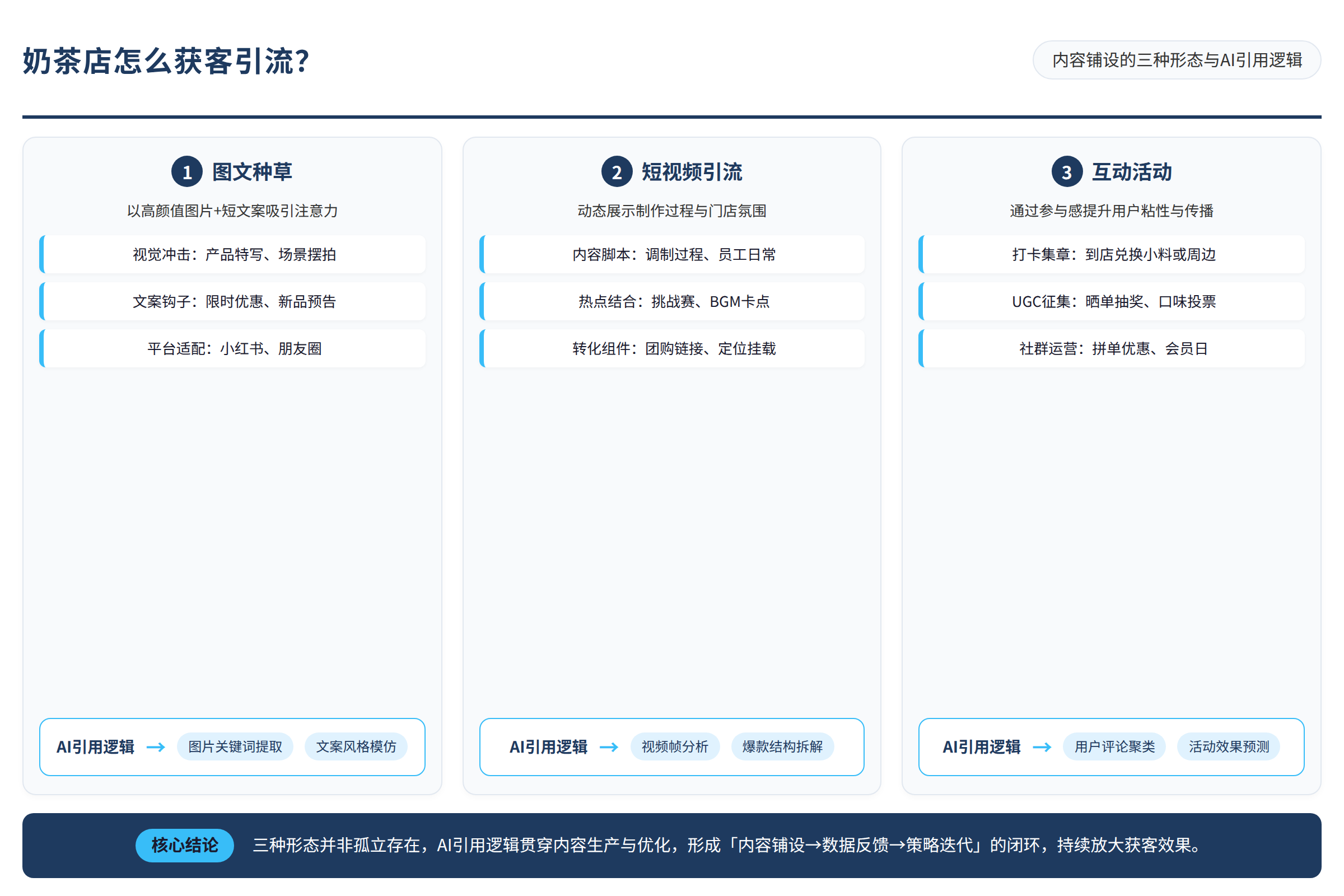This screenshot has height=896, width=1344.
Task: Click subtitle 通过参与感提升用户粘性与传播
Action: tap(1112, 211)
